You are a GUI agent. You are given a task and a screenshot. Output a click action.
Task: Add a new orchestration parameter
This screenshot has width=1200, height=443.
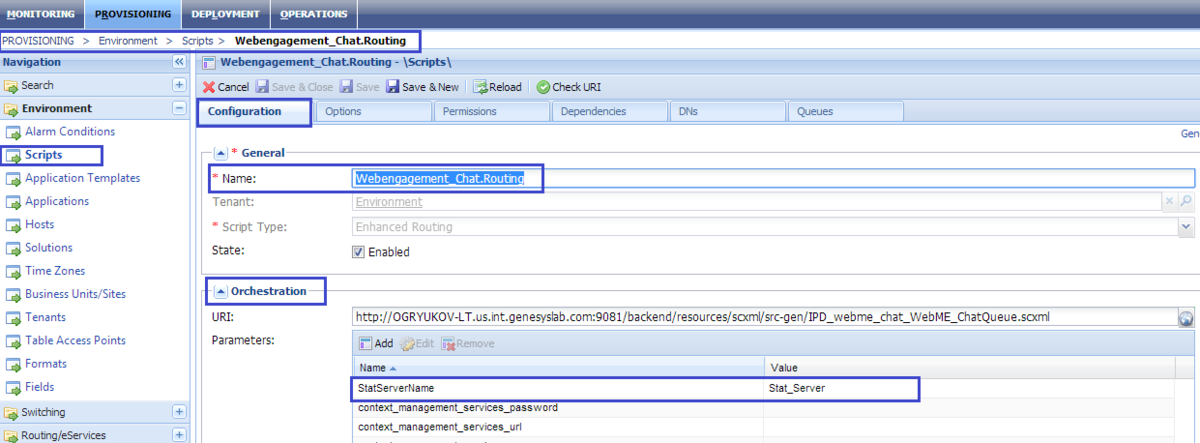coord(375,343)
